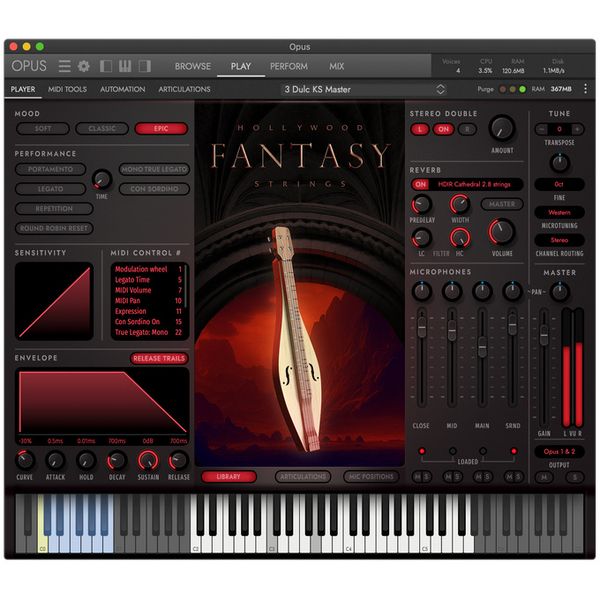The width and height of the screenshot is (600, 600).
Task: Open the Automation tab
Action: (122, 89)
